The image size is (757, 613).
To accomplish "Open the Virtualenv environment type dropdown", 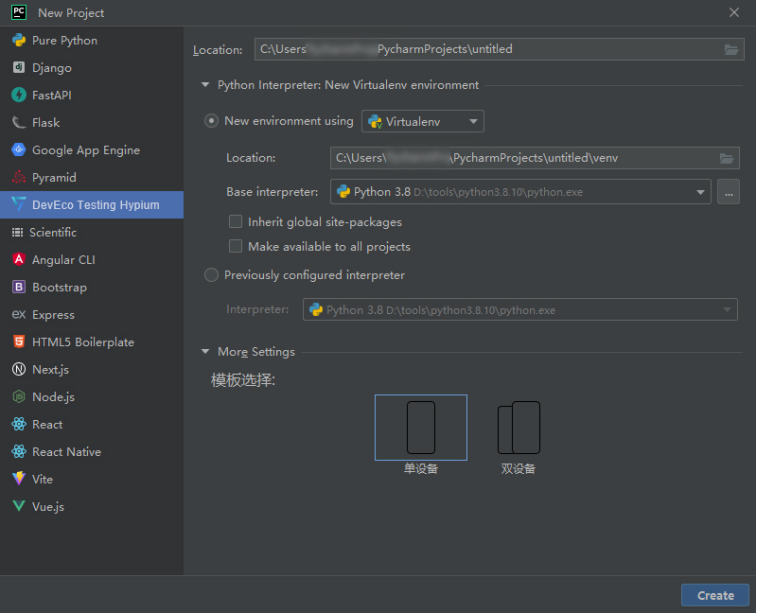I will (422, 121).
